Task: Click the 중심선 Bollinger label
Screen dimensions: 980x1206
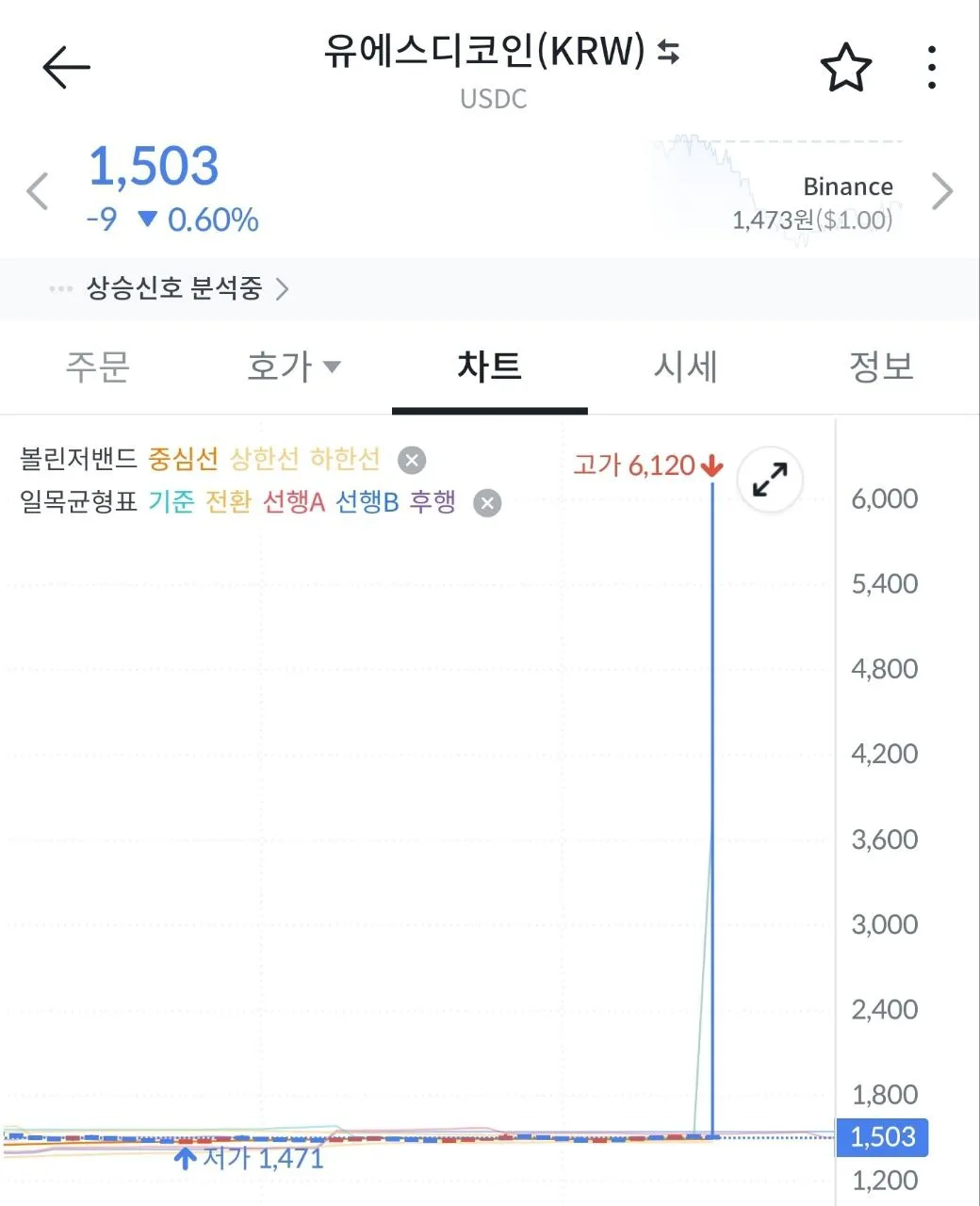Action: (185, 460)
